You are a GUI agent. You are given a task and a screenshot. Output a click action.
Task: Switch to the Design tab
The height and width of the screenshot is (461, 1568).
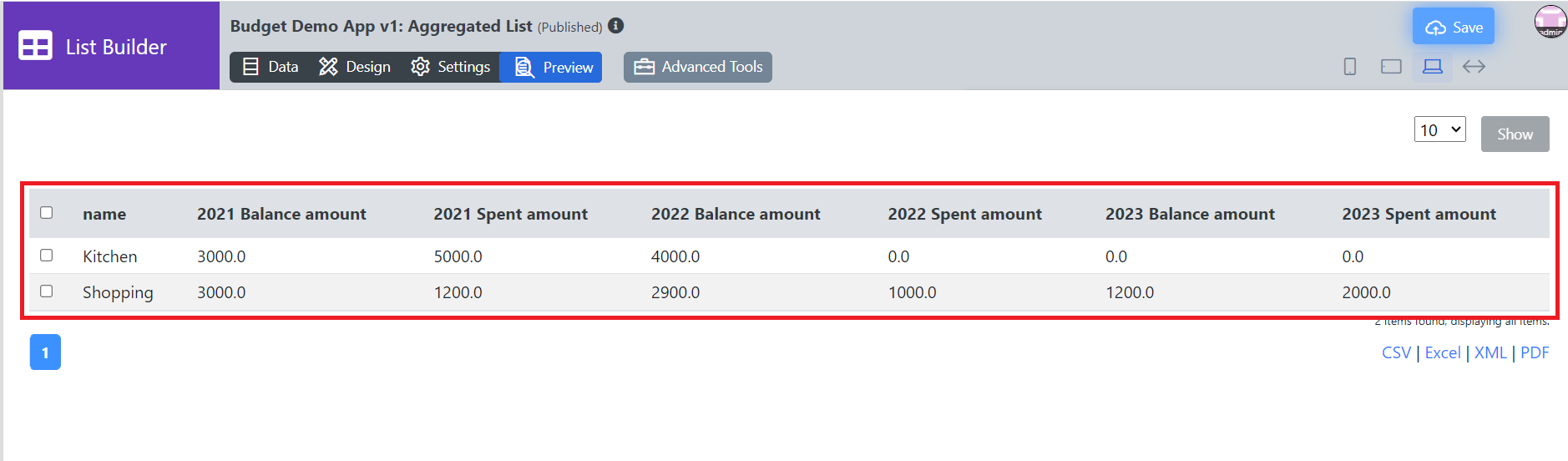coord(355,67)
